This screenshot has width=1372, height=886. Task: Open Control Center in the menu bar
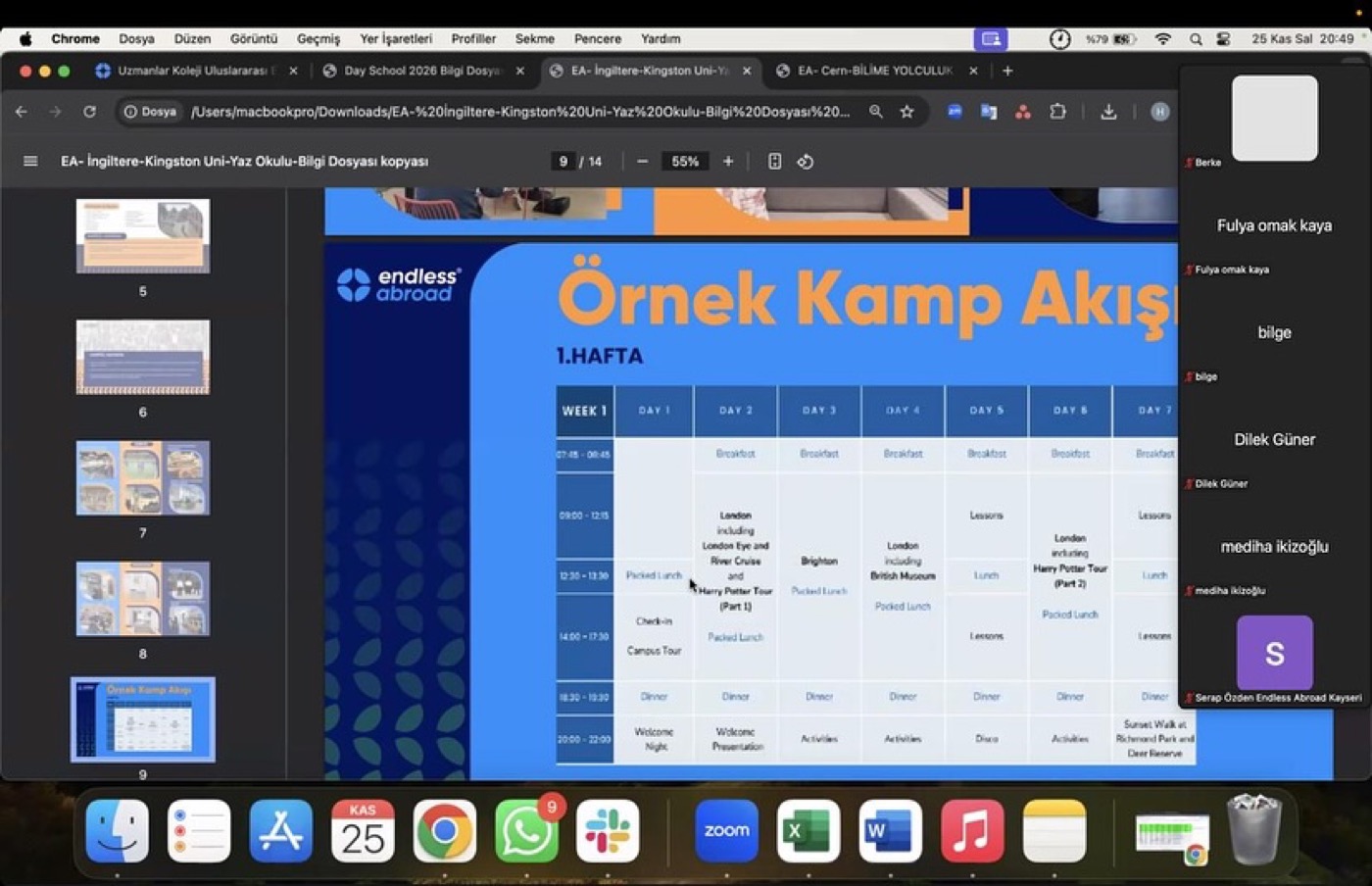[1224, 39]
